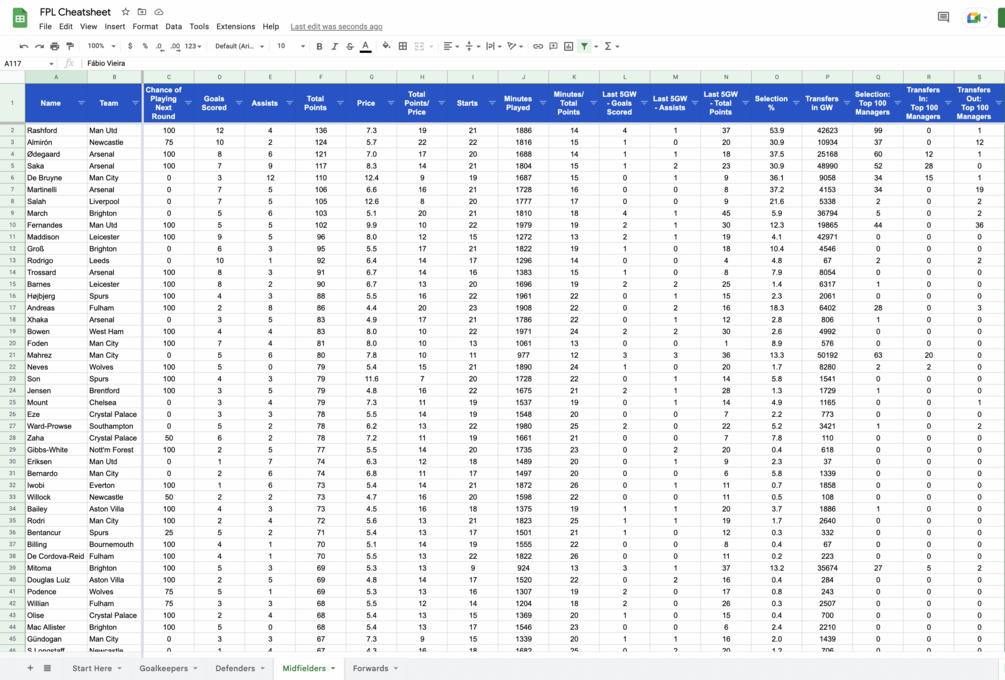Format cells as currency

(130, 46)
